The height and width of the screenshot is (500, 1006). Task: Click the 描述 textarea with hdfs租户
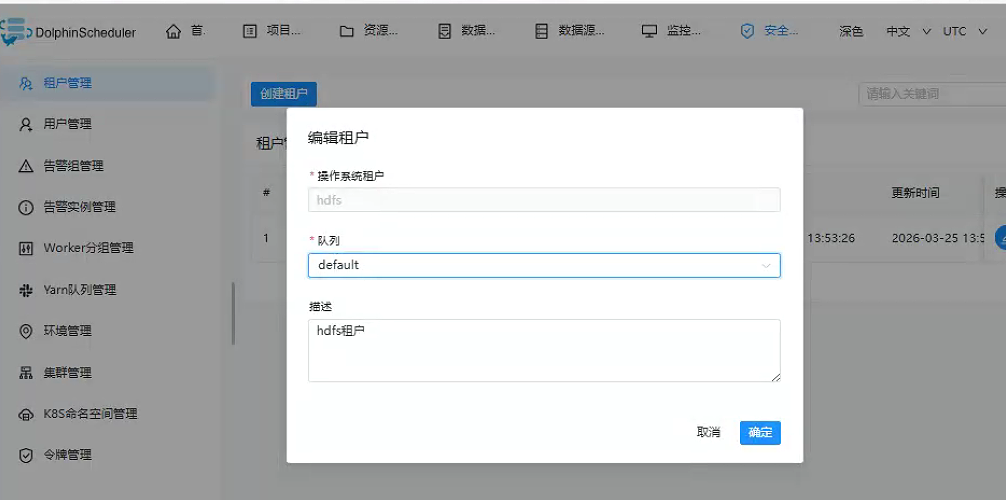pos(544,350)
